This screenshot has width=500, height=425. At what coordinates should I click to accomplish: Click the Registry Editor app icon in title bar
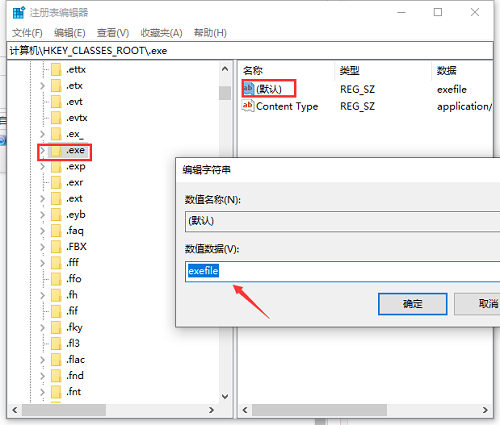[19, 13]
